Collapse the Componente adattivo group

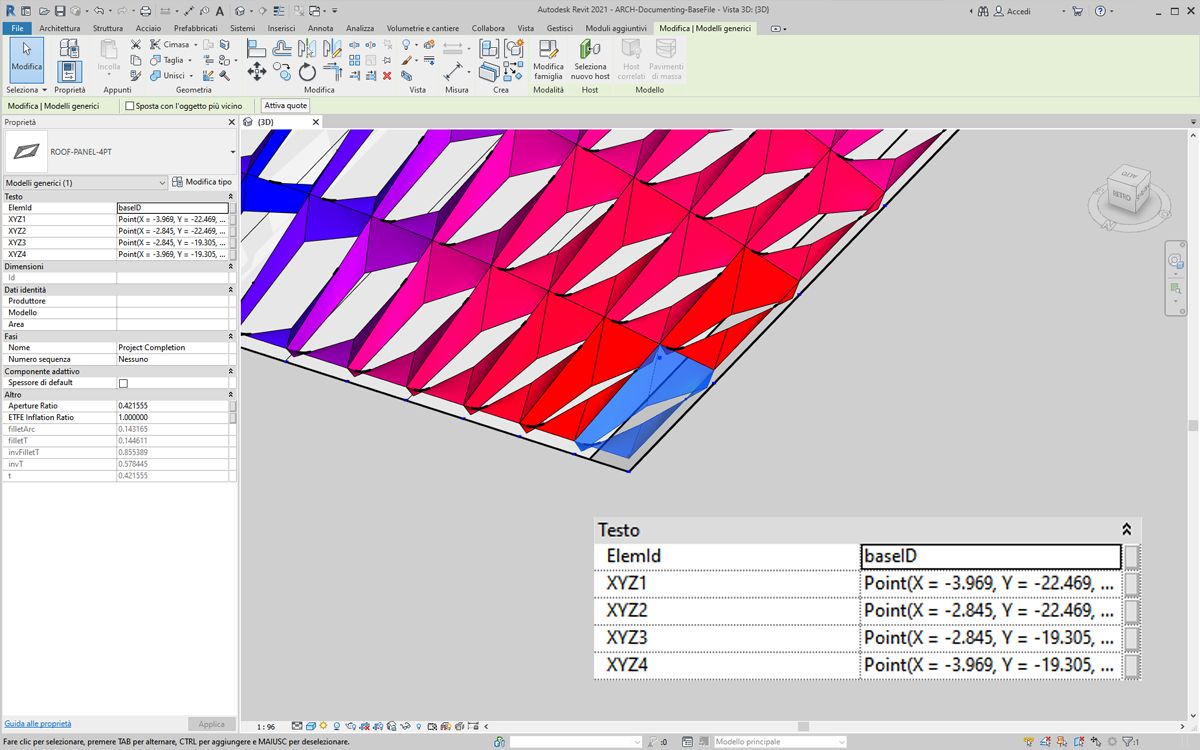(x=231, y=371)
